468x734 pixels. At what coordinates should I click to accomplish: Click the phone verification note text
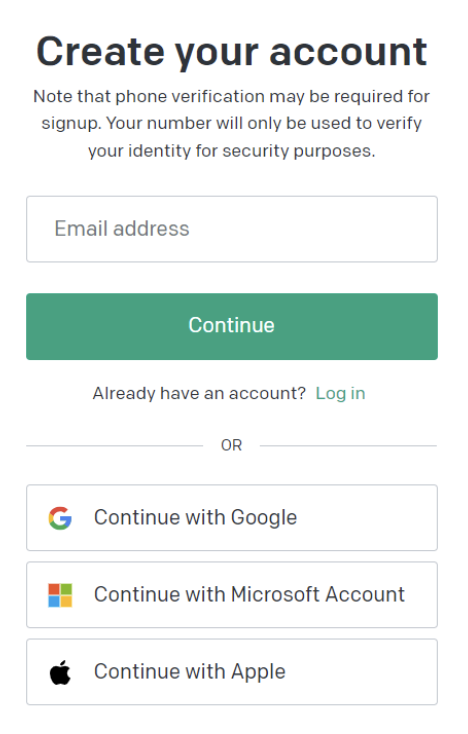[x=232, y=124]
